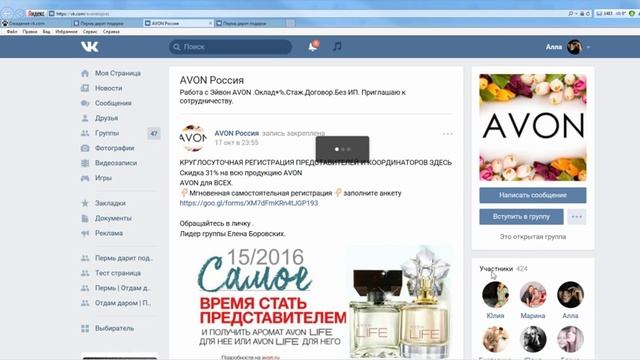This screenshot has height=360, width=640.
Task: Click the 47 counter beside Группы
Action: pyautogui.click(x=154, y=133)
